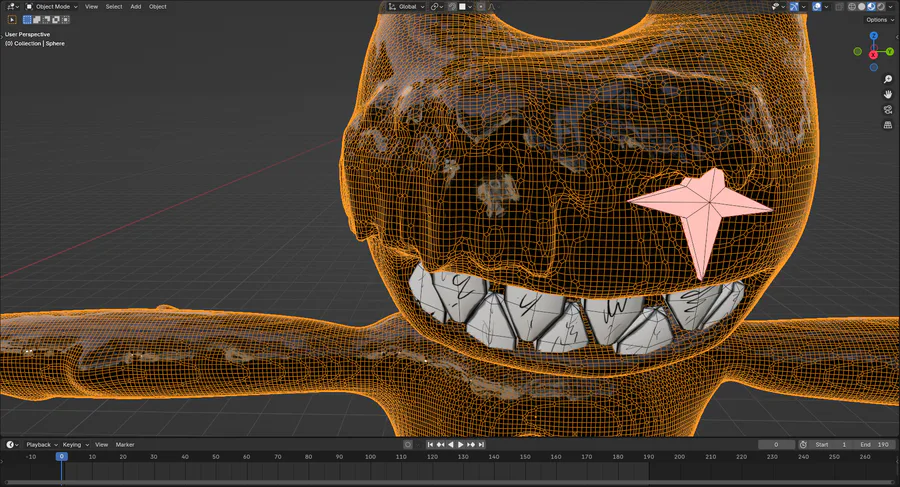Choose Extend Selection mode icon
The height and width of the screenshot is (487, 900).
[x=37, y=20]
